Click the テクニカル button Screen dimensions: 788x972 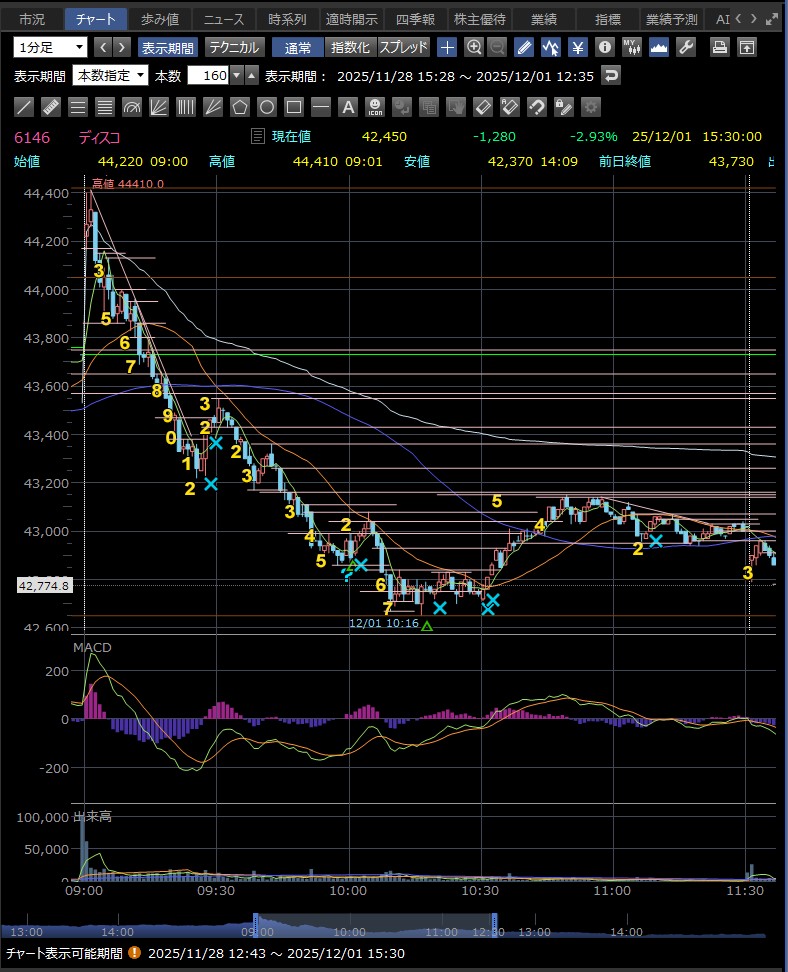(234, 47)
